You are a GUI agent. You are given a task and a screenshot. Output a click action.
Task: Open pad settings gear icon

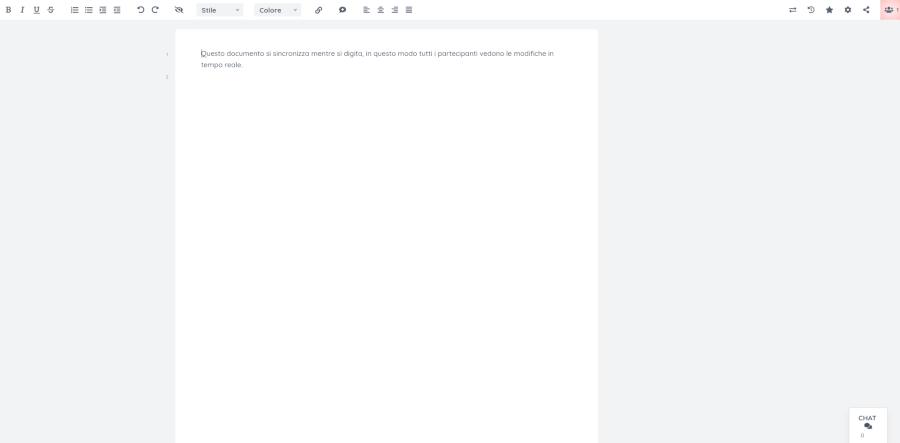[x=848, y=10]
